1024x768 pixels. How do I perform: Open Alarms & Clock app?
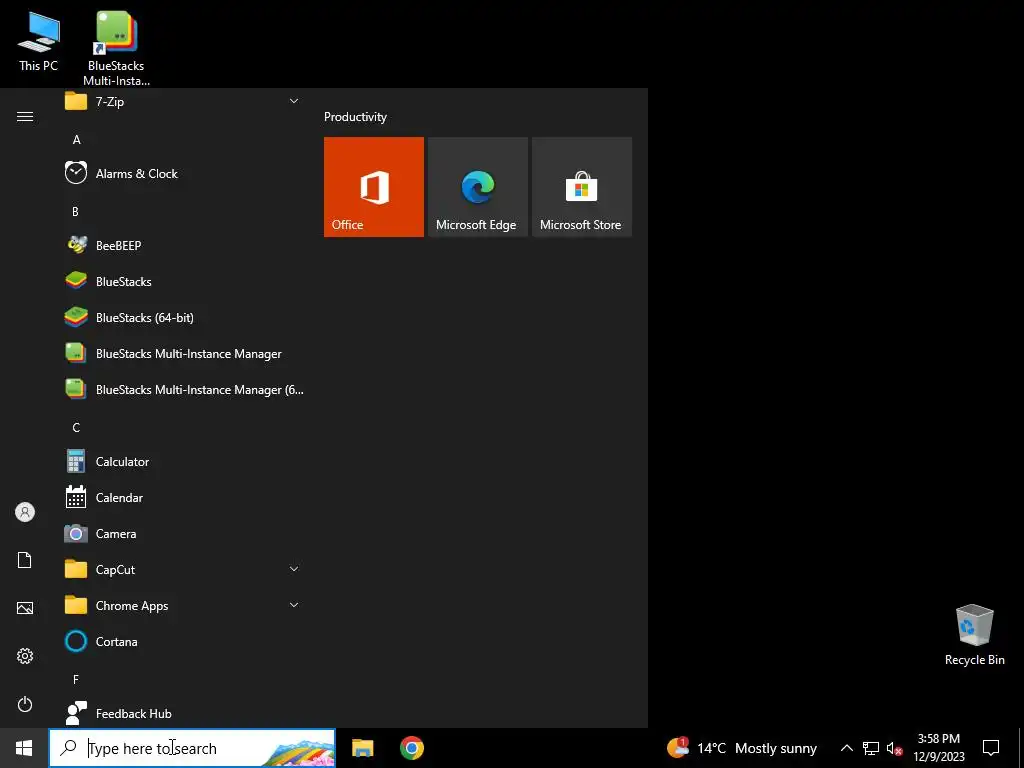(184, 174)
